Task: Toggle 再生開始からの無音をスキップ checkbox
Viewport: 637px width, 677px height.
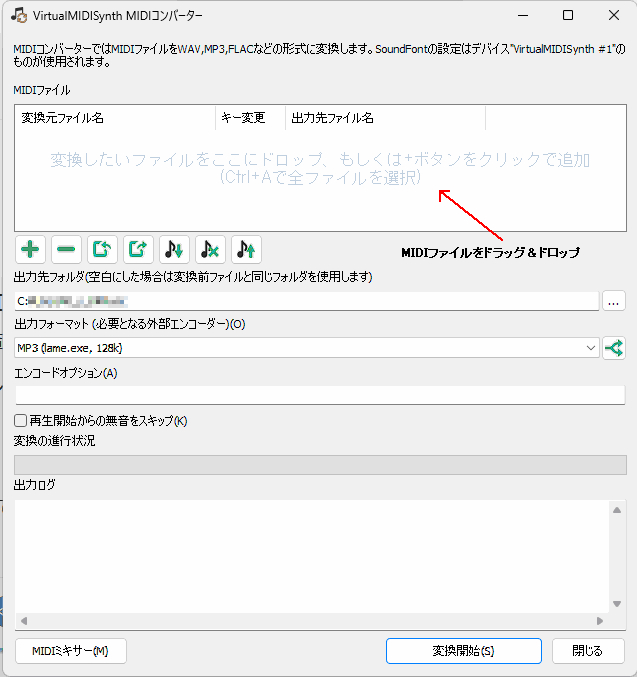Action: pos(20,421)
